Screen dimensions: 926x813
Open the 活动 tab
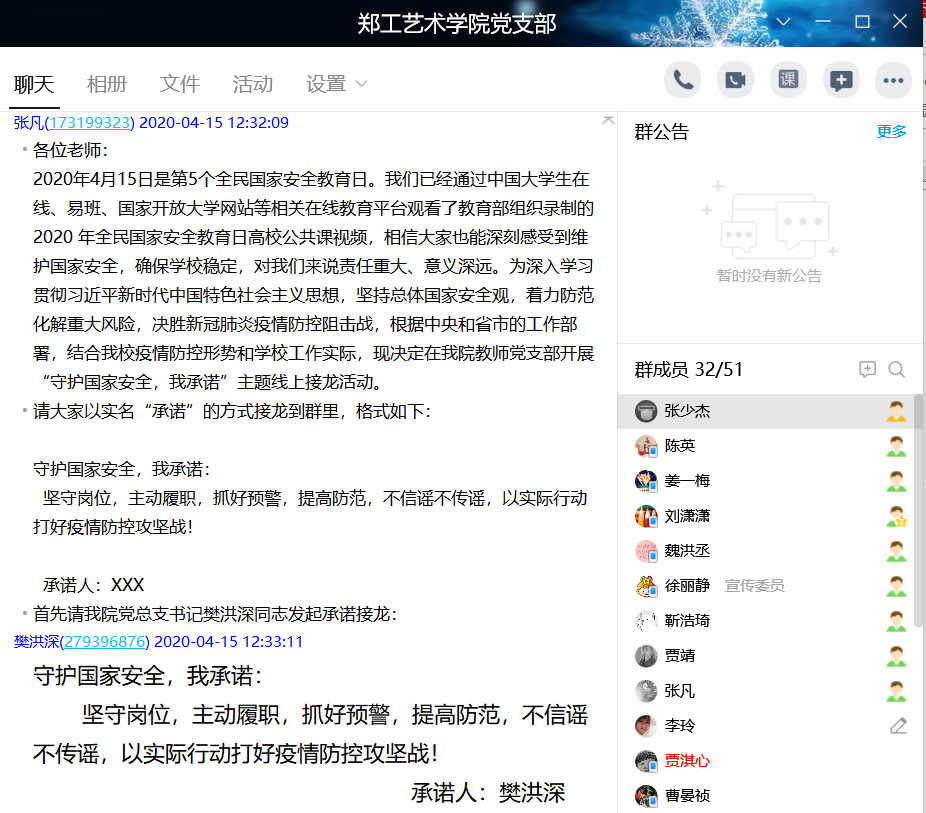coord(253,84)
